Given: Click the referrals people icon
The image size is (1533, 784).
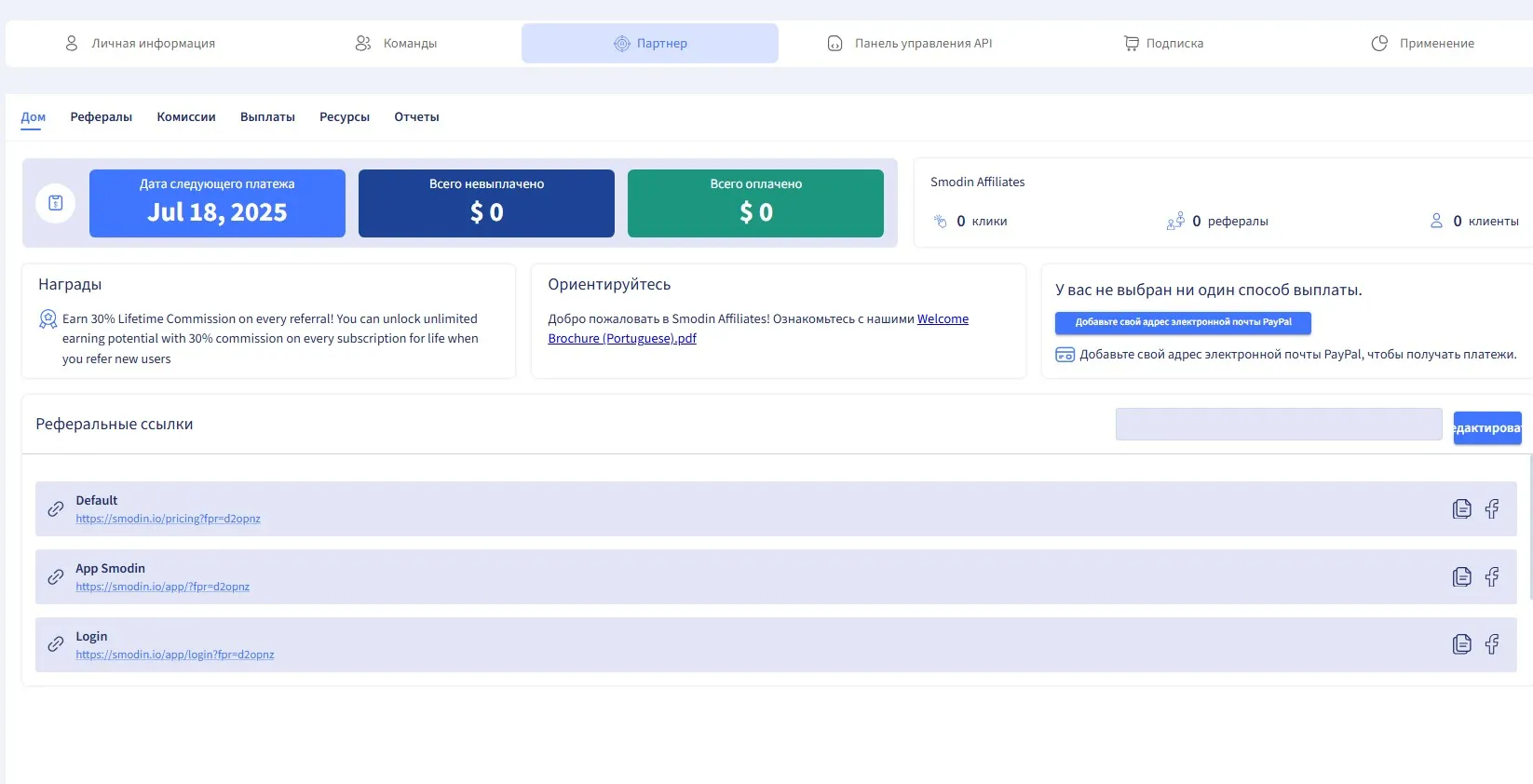Looking at the screenshot, I should [1175, 221].
